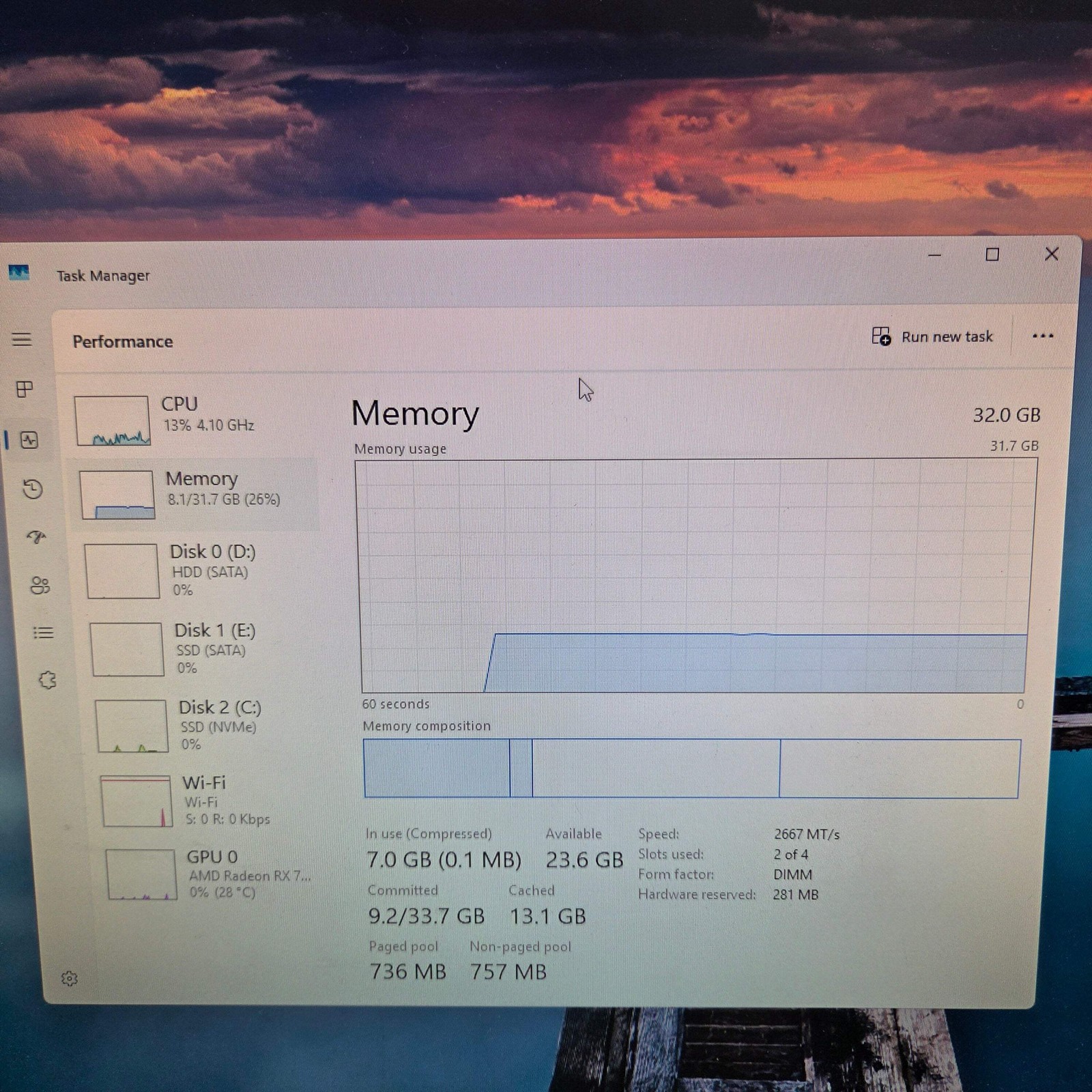Select the Performance page icon in sidebar
1092x1092 pixels.
[29, 440]
